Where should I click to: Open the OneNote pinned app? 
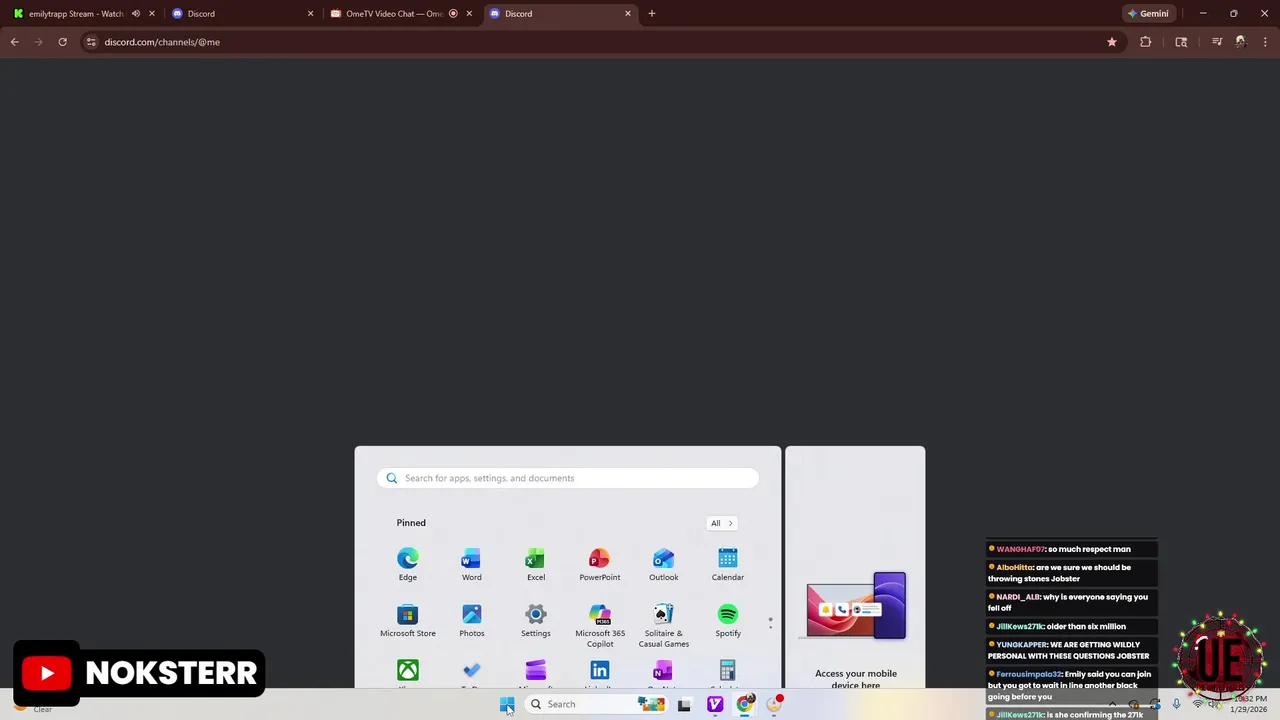point(663,673)
